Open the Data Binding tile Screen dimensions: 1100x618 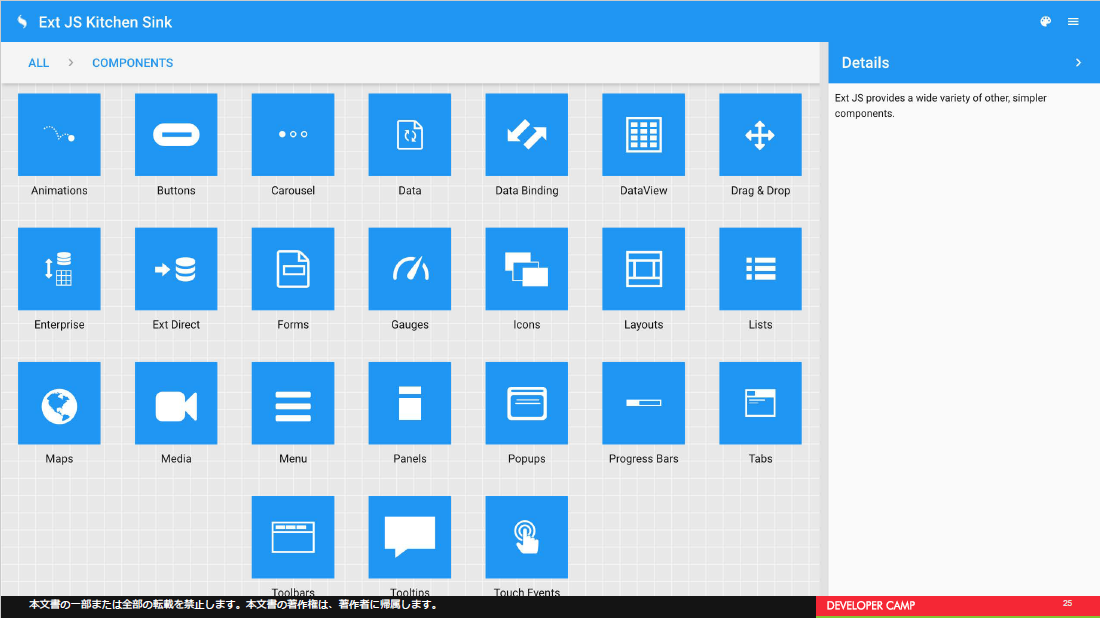(526, 135)
